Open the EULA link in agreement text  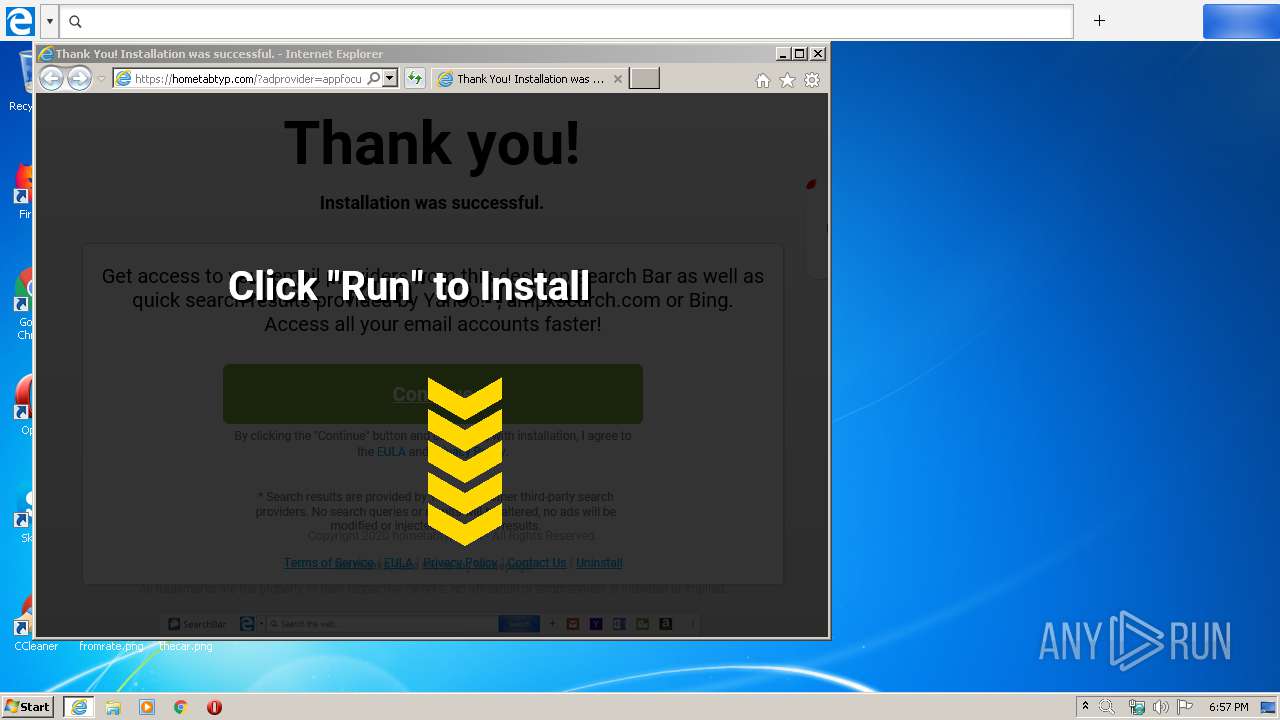391,452
